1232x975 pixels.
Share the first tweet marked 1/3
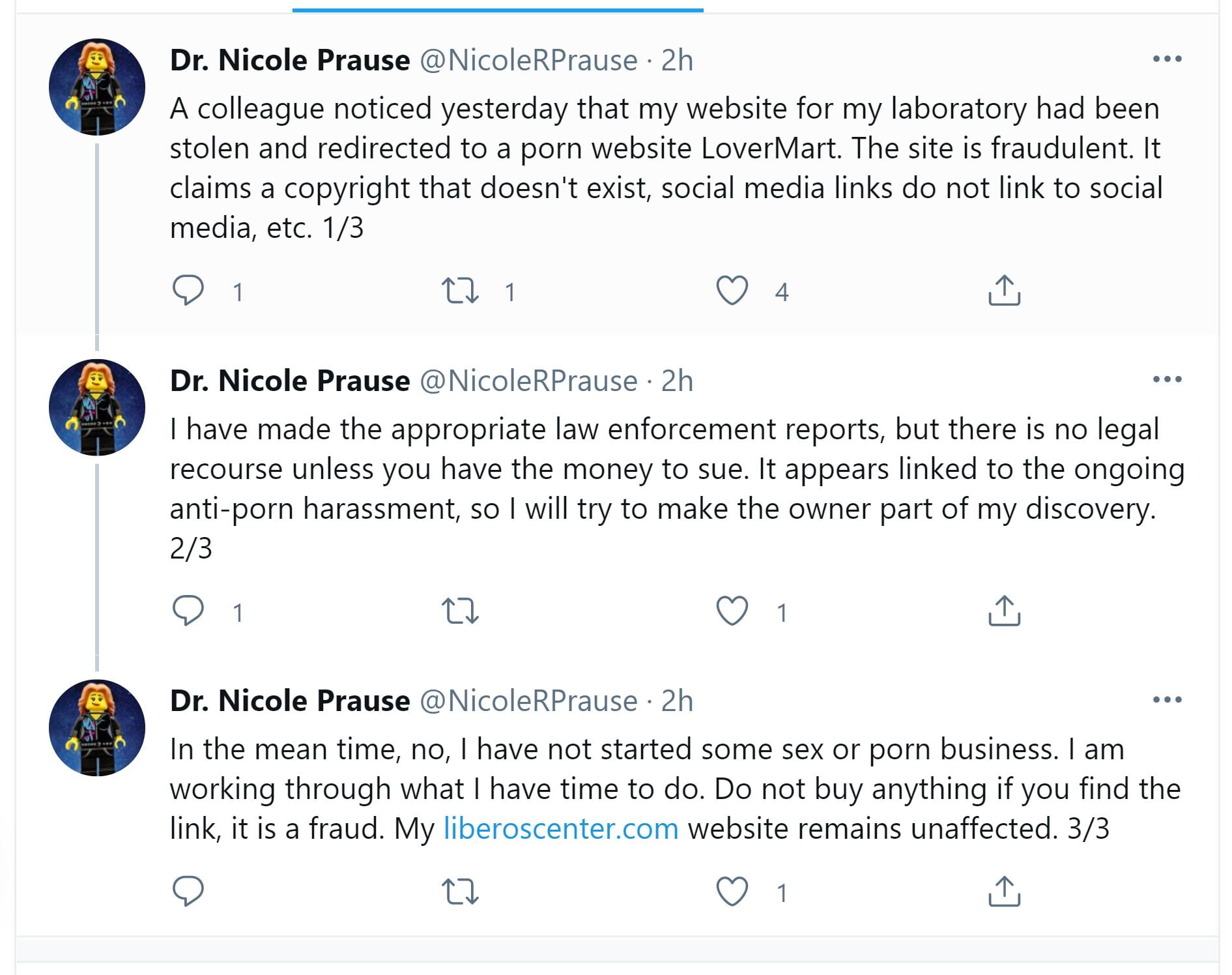coord(1004,291)
